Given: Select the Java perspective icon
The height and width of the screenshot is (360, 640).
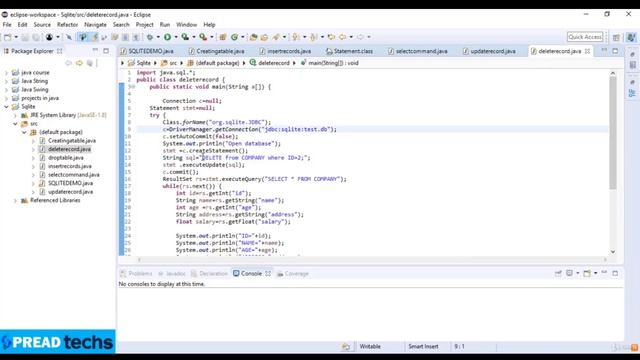Looking at the screenshot, I should point(631,37).
